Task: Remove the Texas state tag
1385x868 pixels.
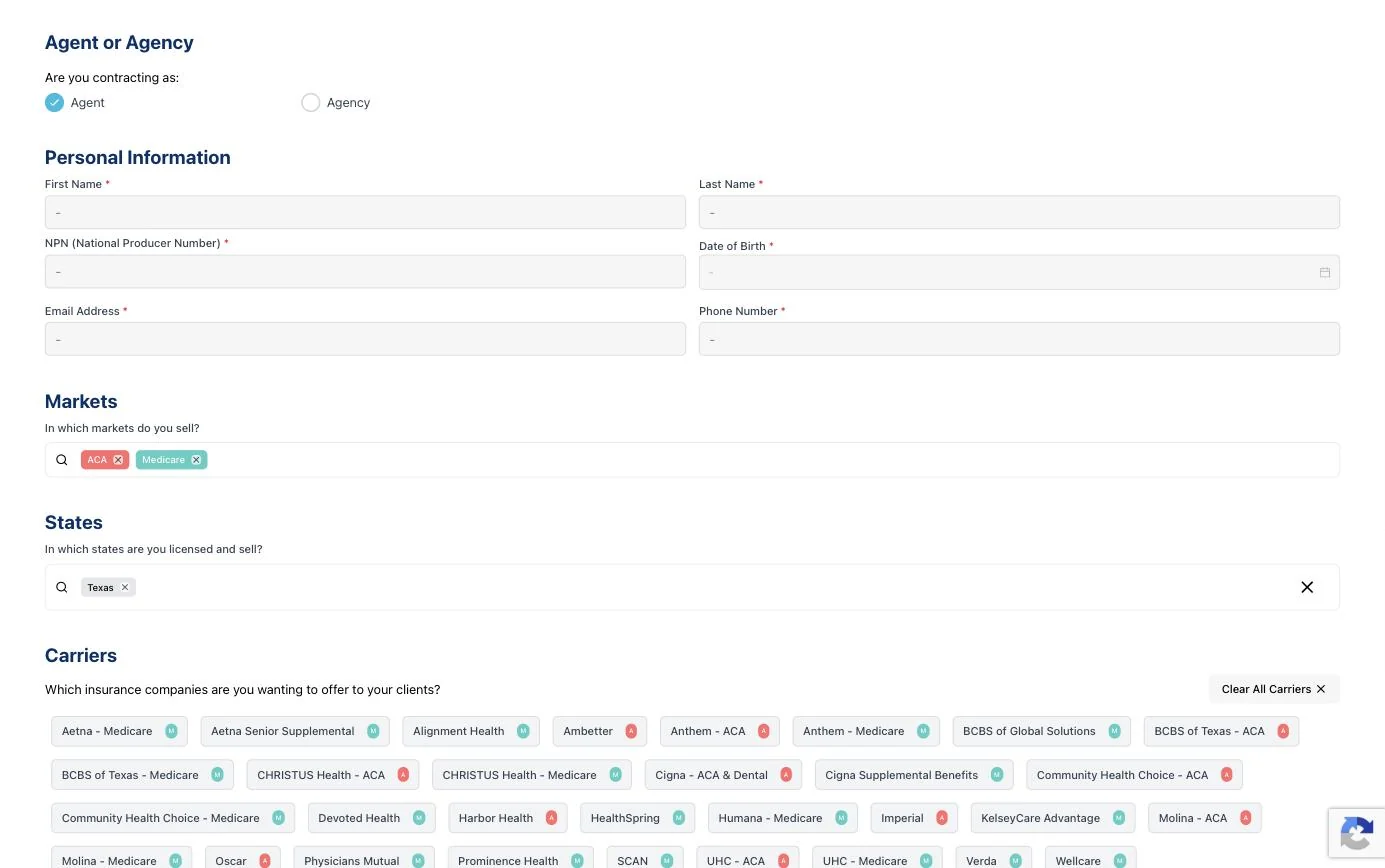Action: tap(125, 587)
